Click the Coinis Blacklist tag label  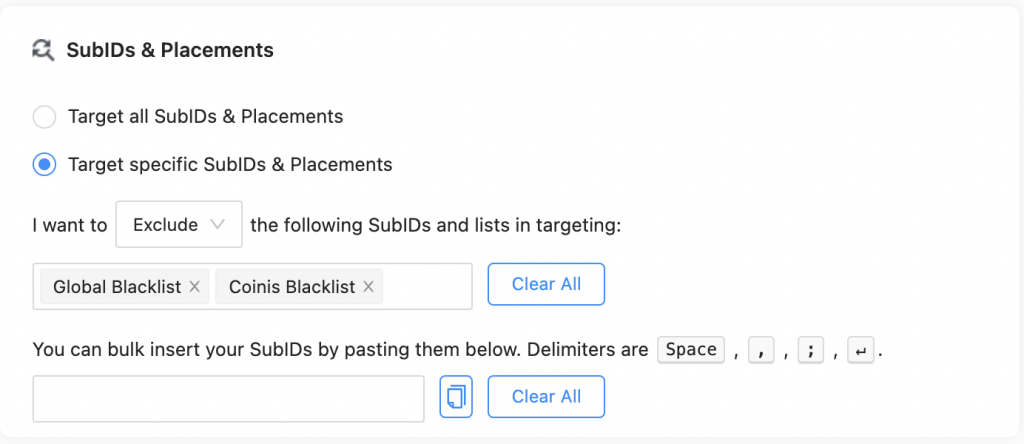292,287
